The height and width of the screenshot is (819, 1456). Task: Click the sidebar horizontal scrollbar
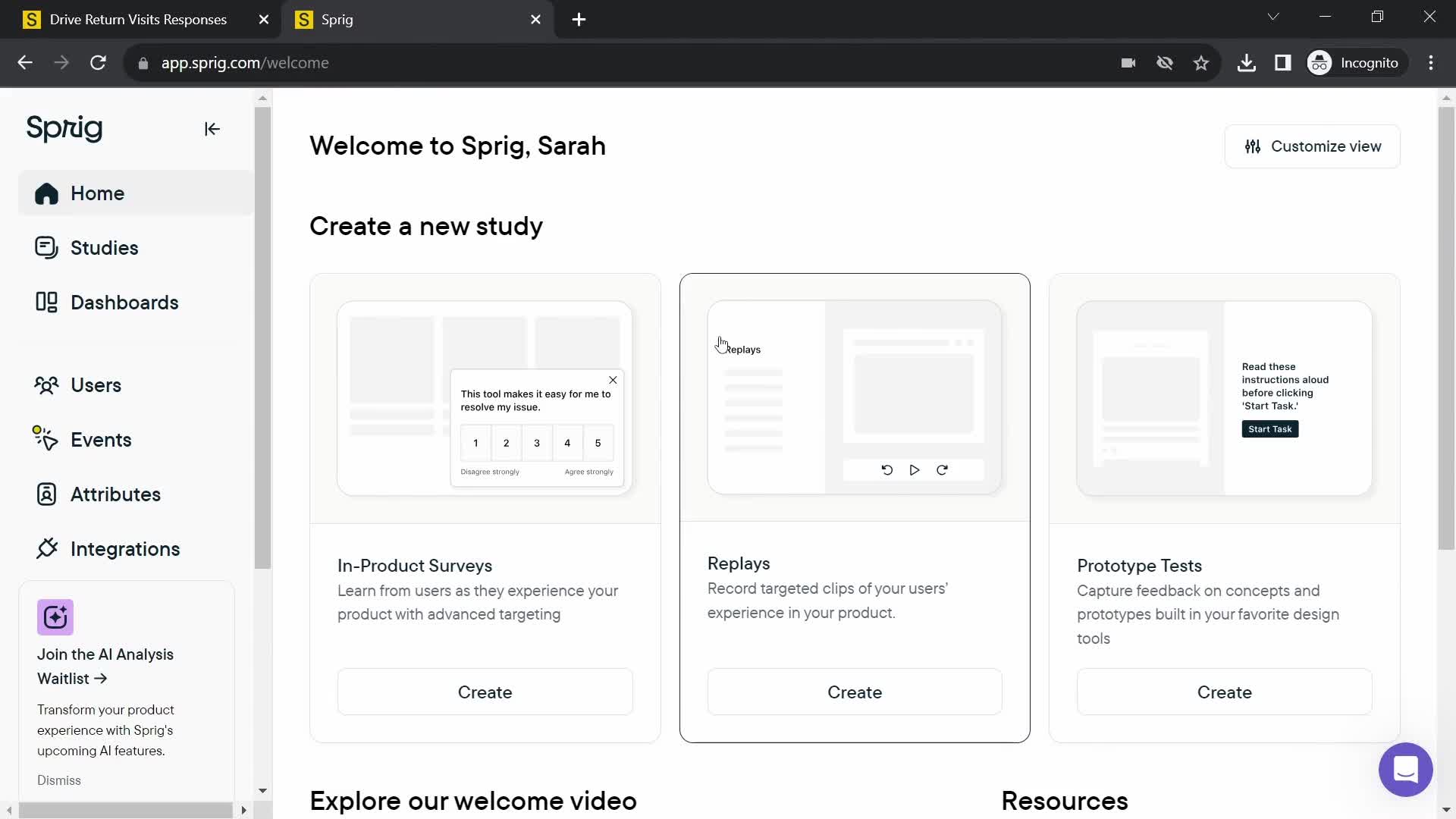126,810
